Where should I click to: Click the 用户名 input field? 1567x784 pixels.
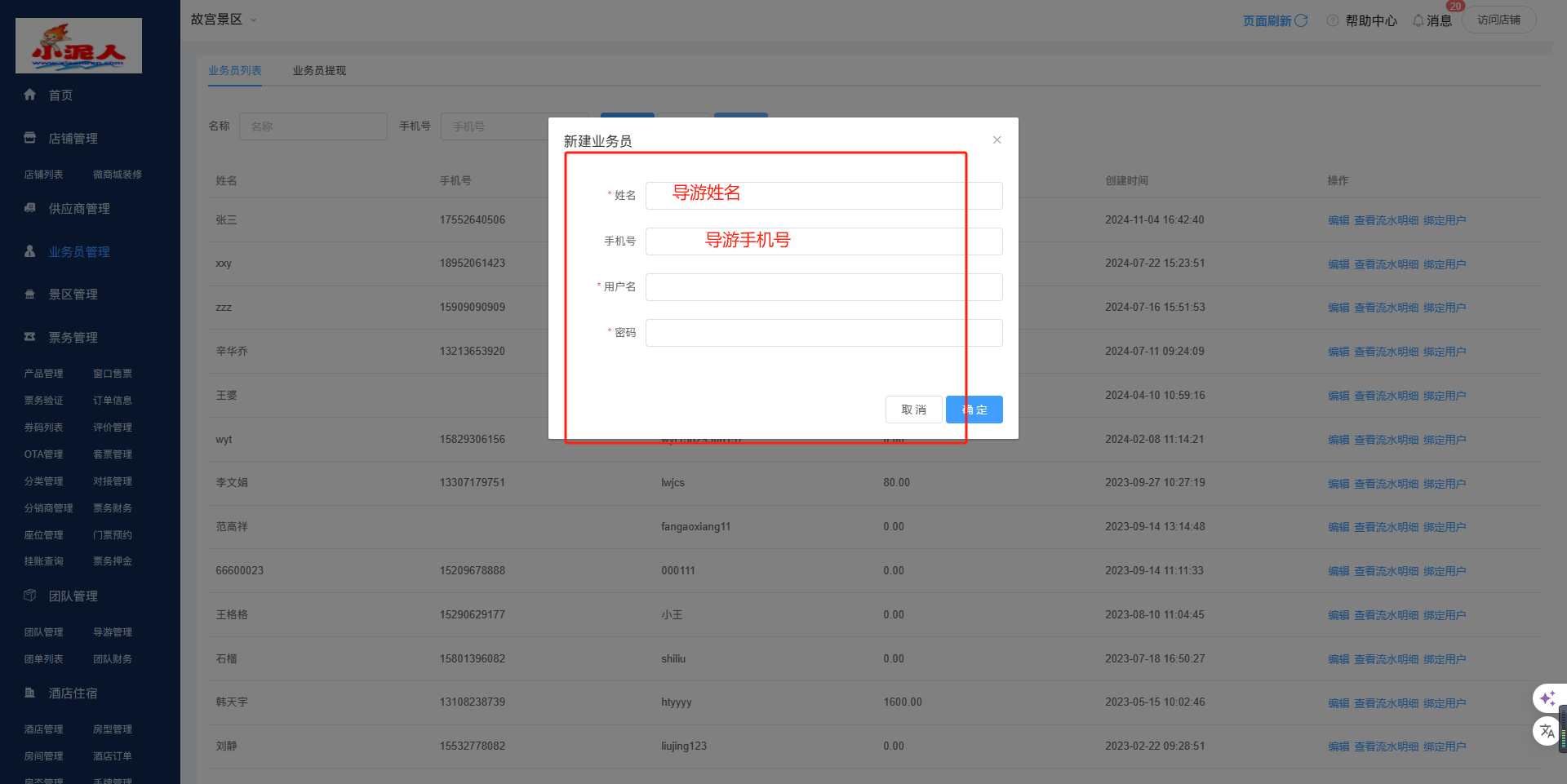point(823,287)
